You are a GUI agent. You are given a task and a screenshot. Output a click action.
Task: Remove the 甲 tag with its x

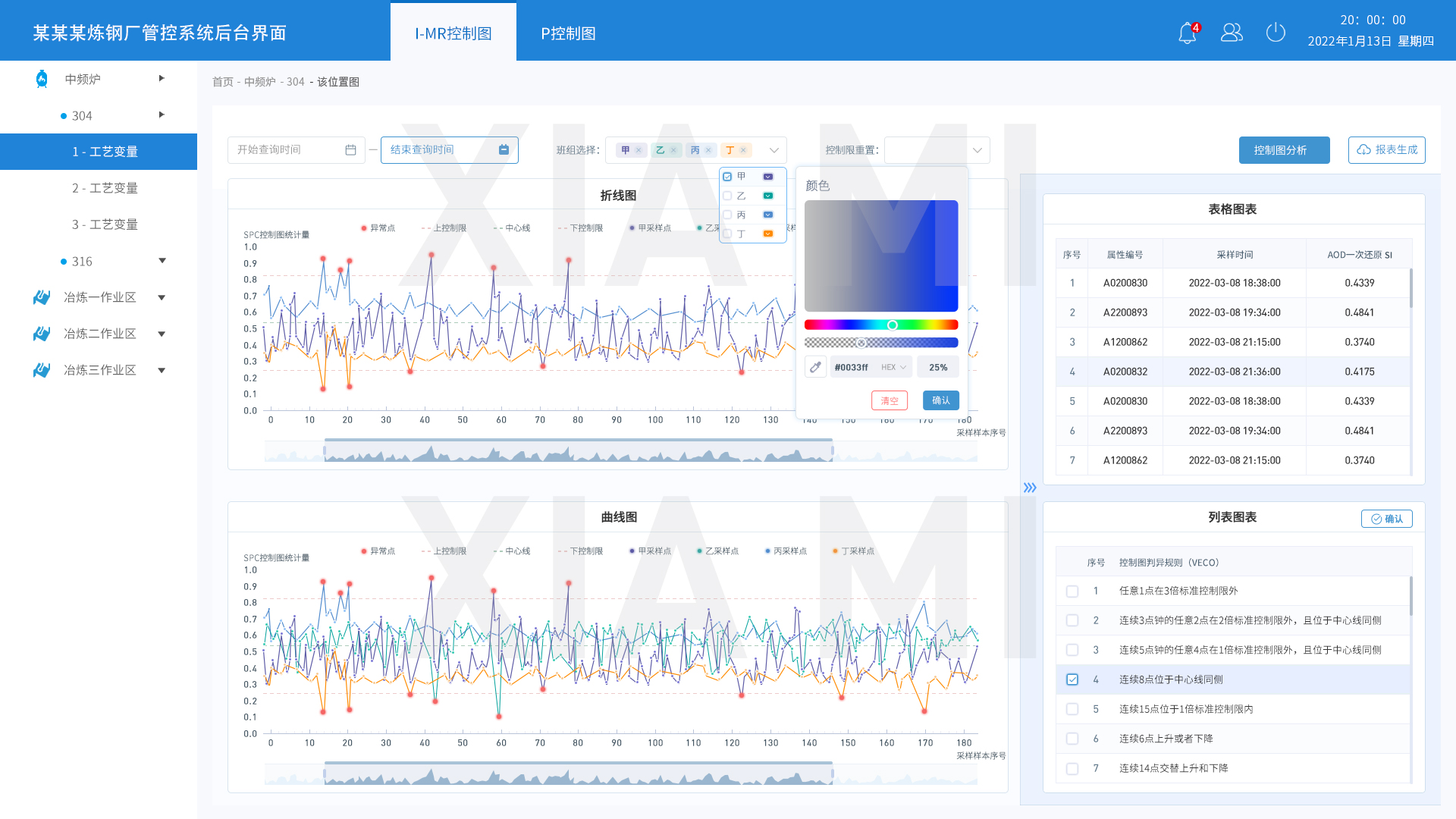(x=639, y=150)
